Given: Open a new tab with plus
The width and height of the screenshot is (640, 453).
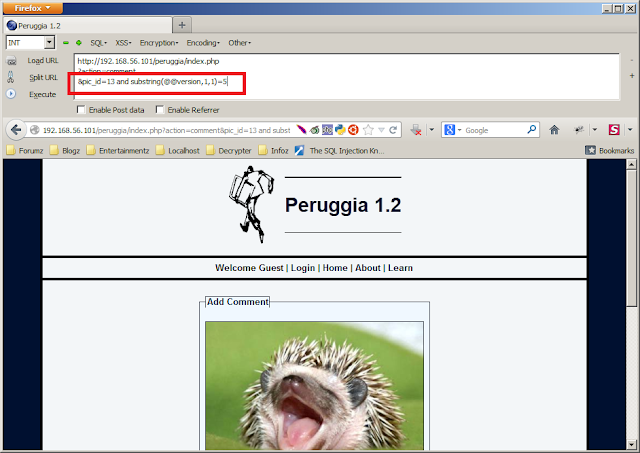Looking at the screenshot, I should coord(182,25).
